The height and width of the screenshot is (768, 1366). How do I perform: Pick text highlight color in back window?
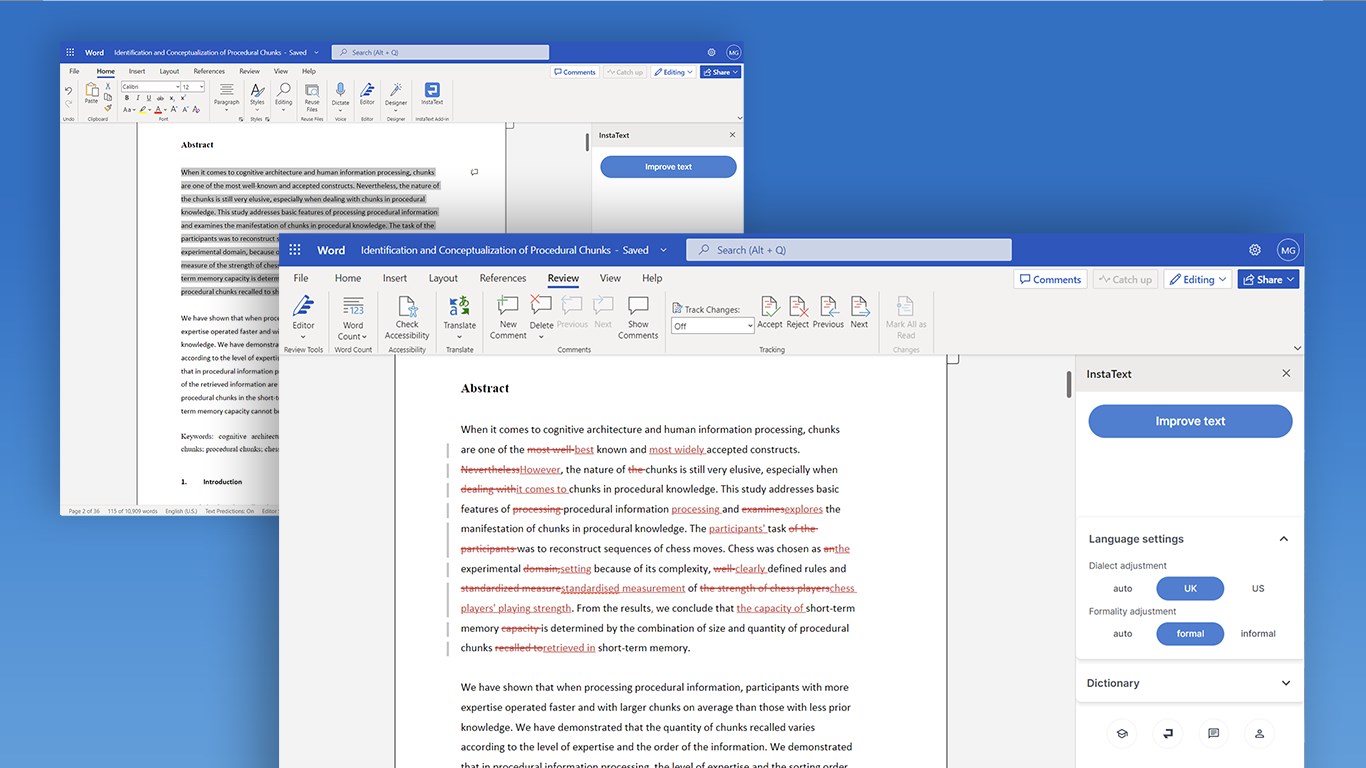click(x=144, y=110)
